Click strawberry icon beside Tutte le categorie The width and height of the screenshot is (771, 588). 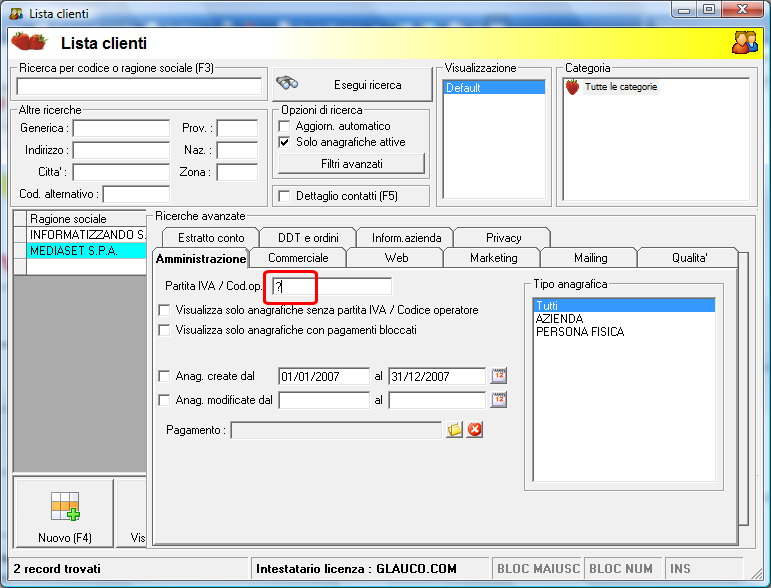572,87
